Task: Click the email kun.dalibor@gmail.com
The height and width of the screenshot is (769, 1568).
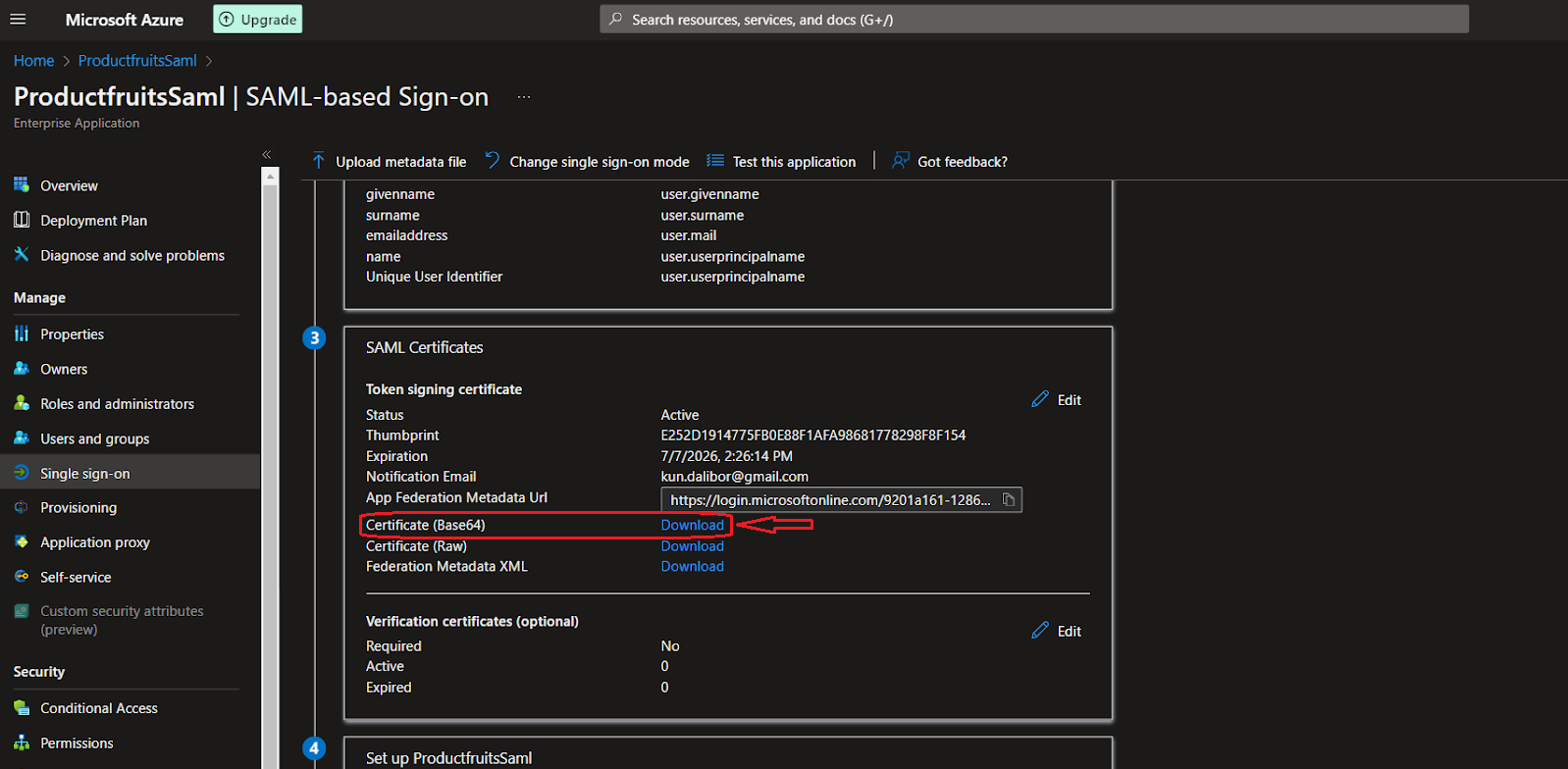Action: click(x=735, y=477)
